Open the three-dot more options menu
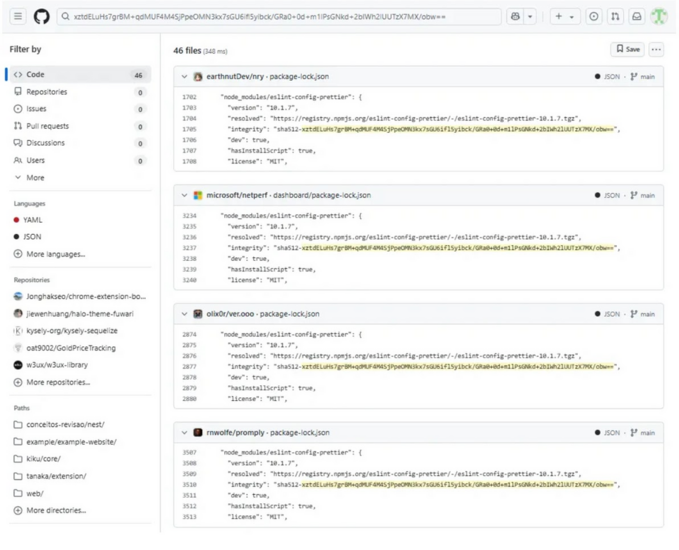 pos(656,49)
